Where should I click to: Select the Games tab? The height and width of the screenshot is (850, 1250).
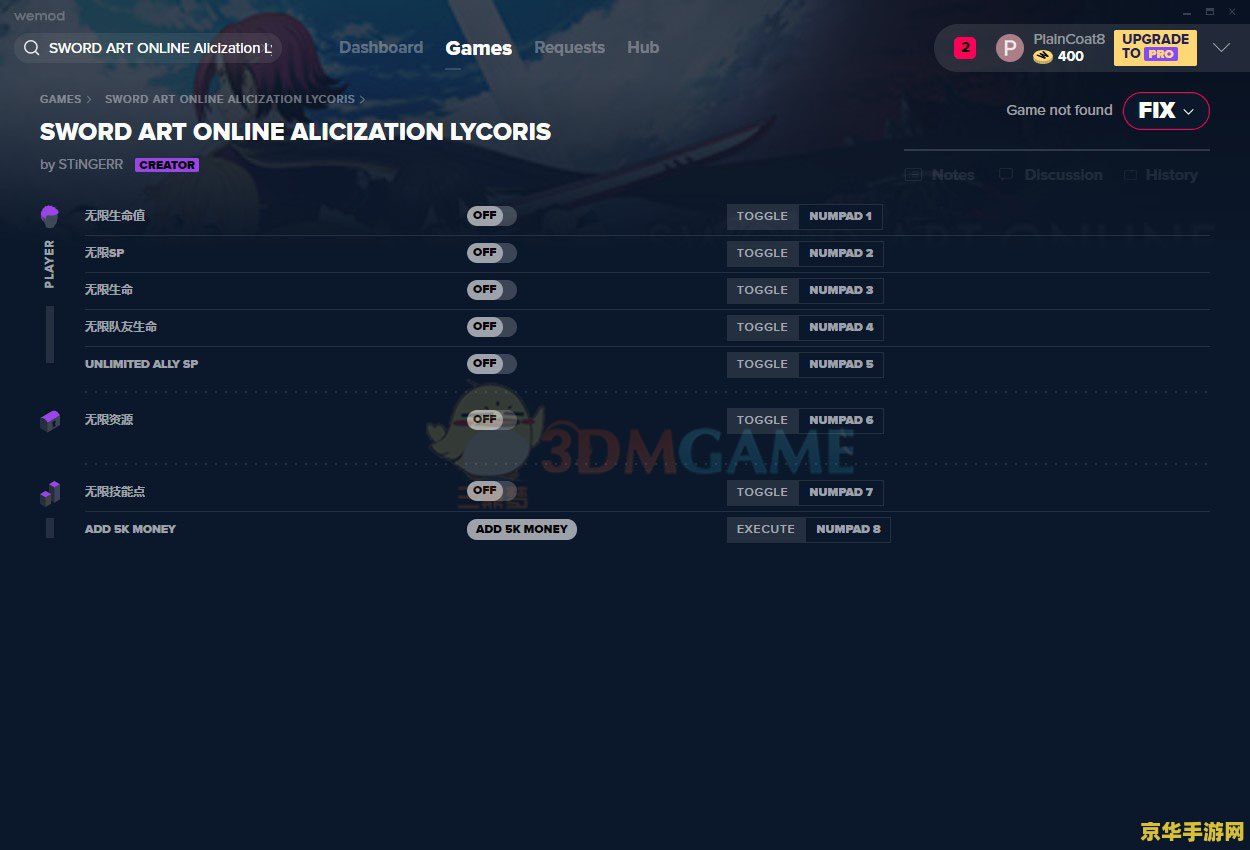point(479,48)
